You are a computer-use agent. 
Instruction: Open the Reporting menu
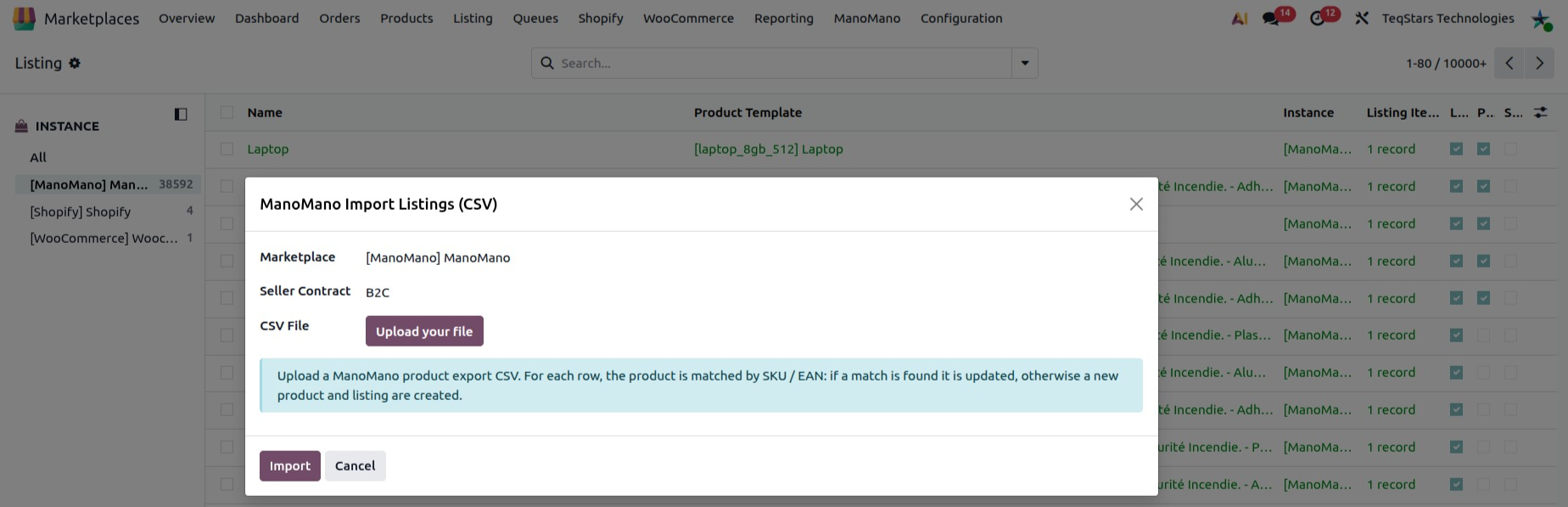click(x=784, y=19)
